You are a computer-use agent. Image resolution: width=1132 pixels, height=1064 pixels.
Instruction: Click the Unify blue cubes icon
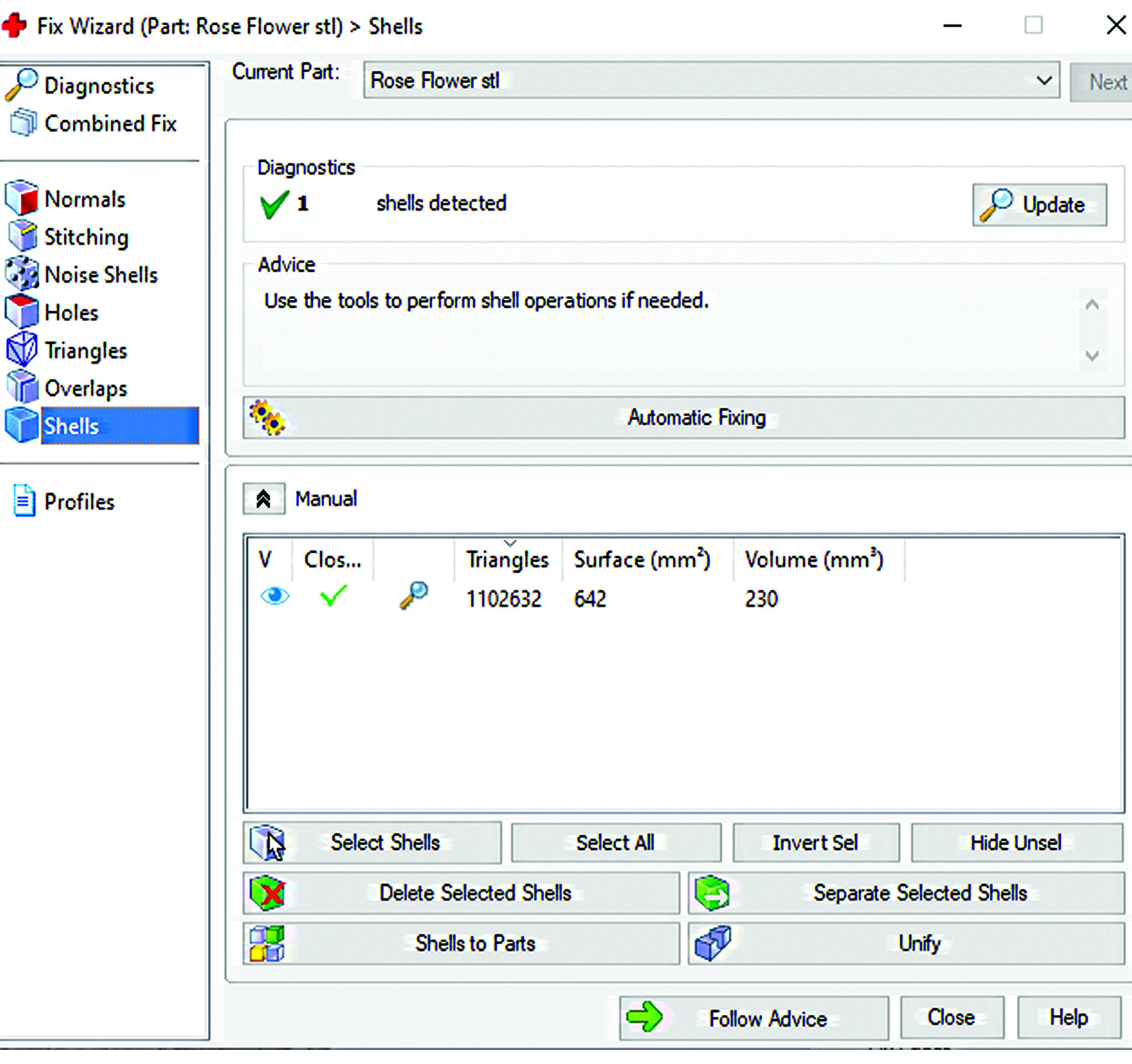pos(712,943)
